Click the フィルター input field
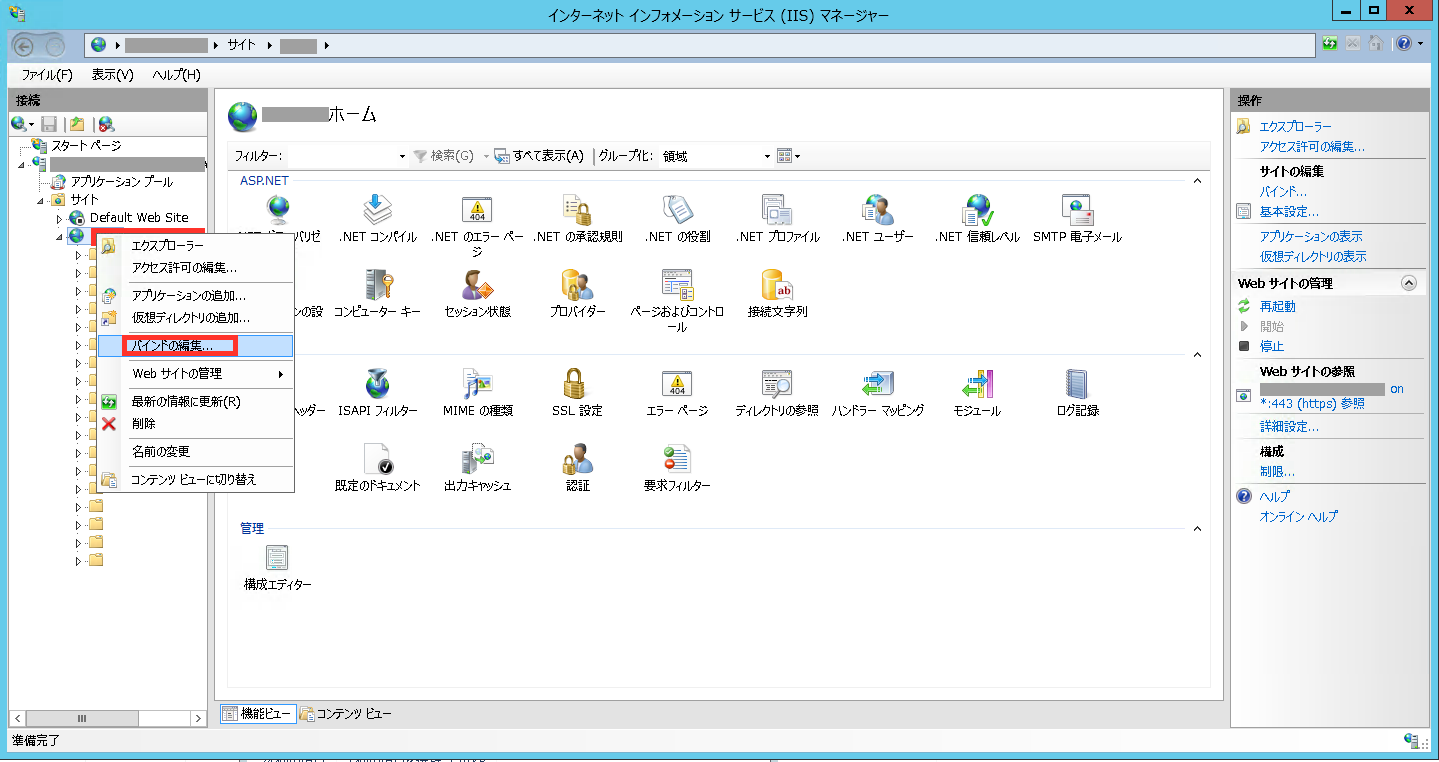 tap(340, 156)
